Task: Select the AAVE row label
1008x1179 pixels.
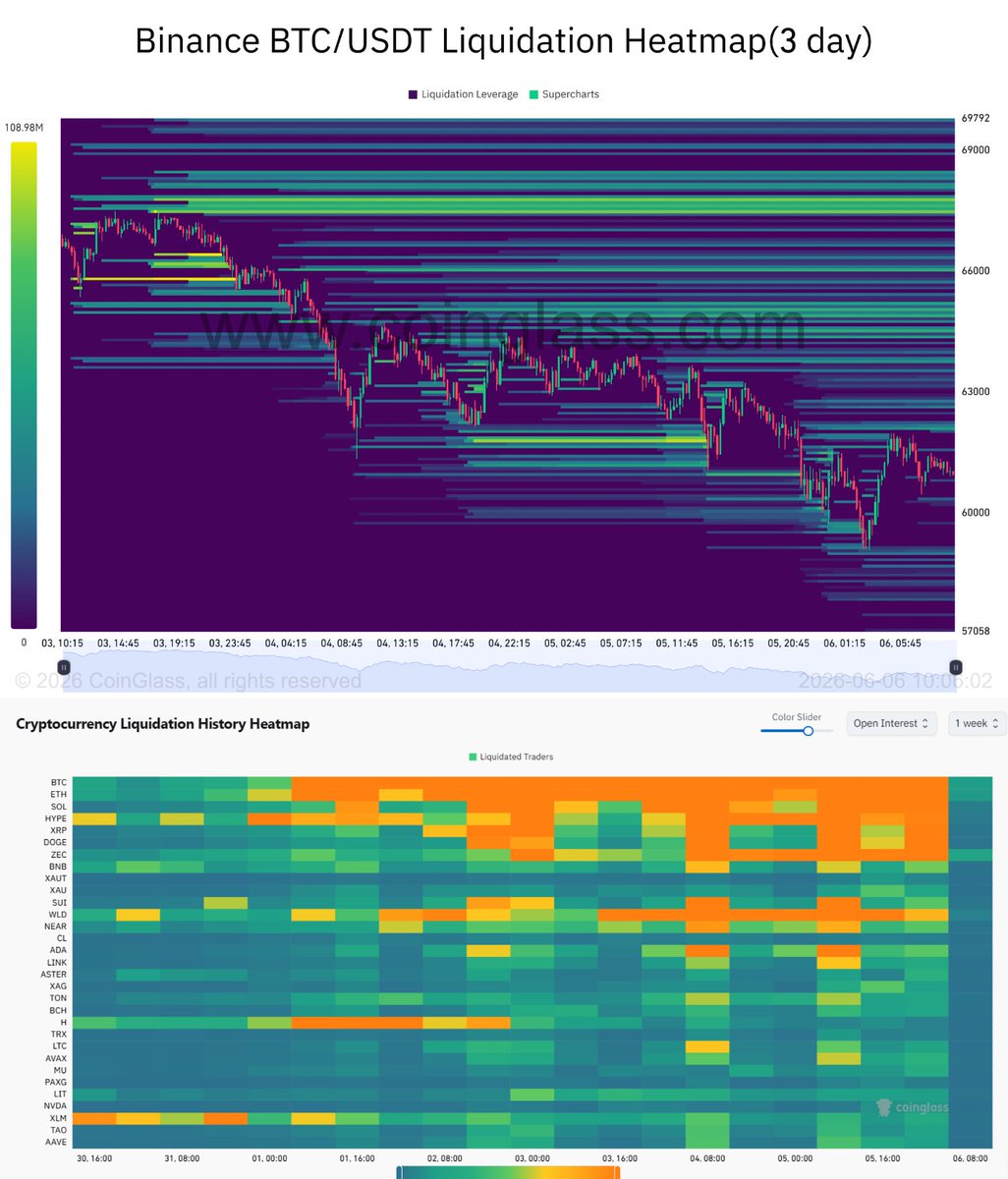Action: pyautogui.click(x=56, y=1142)
